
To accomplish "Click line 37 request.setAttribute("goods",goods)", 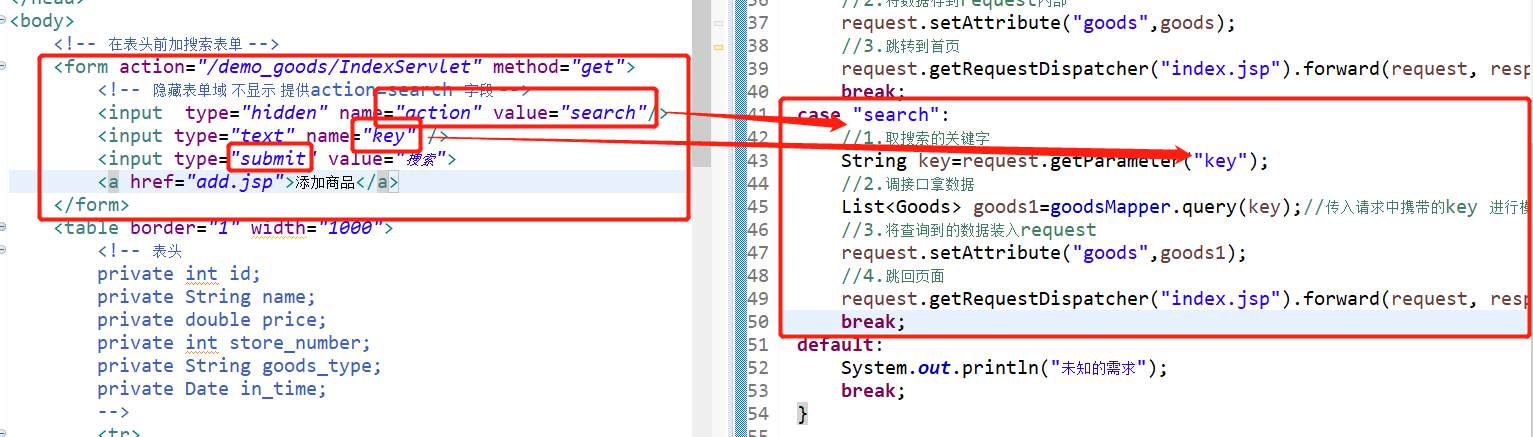I will (x=1039, y=23).
